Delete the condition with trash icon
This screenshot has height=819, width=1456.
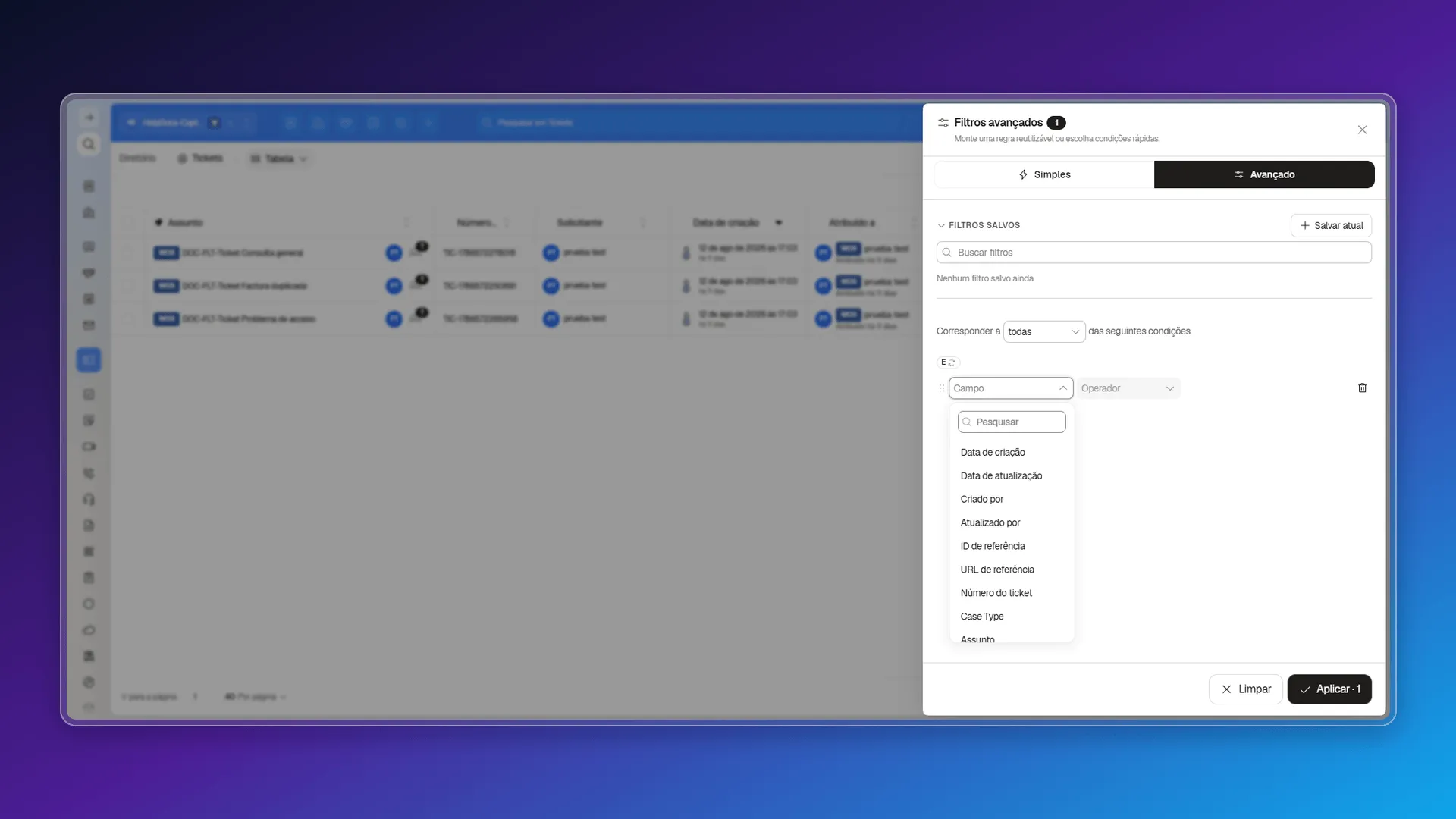point(1362,388)
